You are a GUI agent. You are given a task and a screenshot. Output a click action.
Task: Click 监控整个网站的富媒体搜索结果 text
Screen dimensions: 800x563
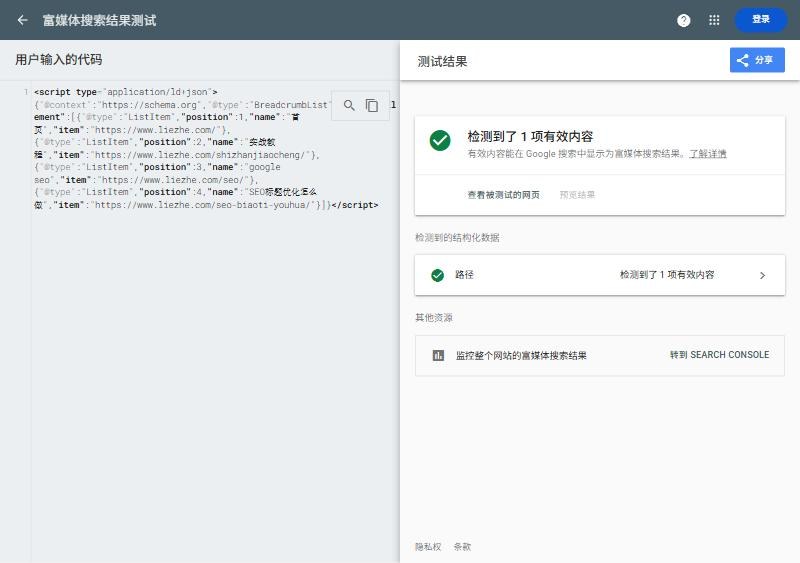click(521, 355)
